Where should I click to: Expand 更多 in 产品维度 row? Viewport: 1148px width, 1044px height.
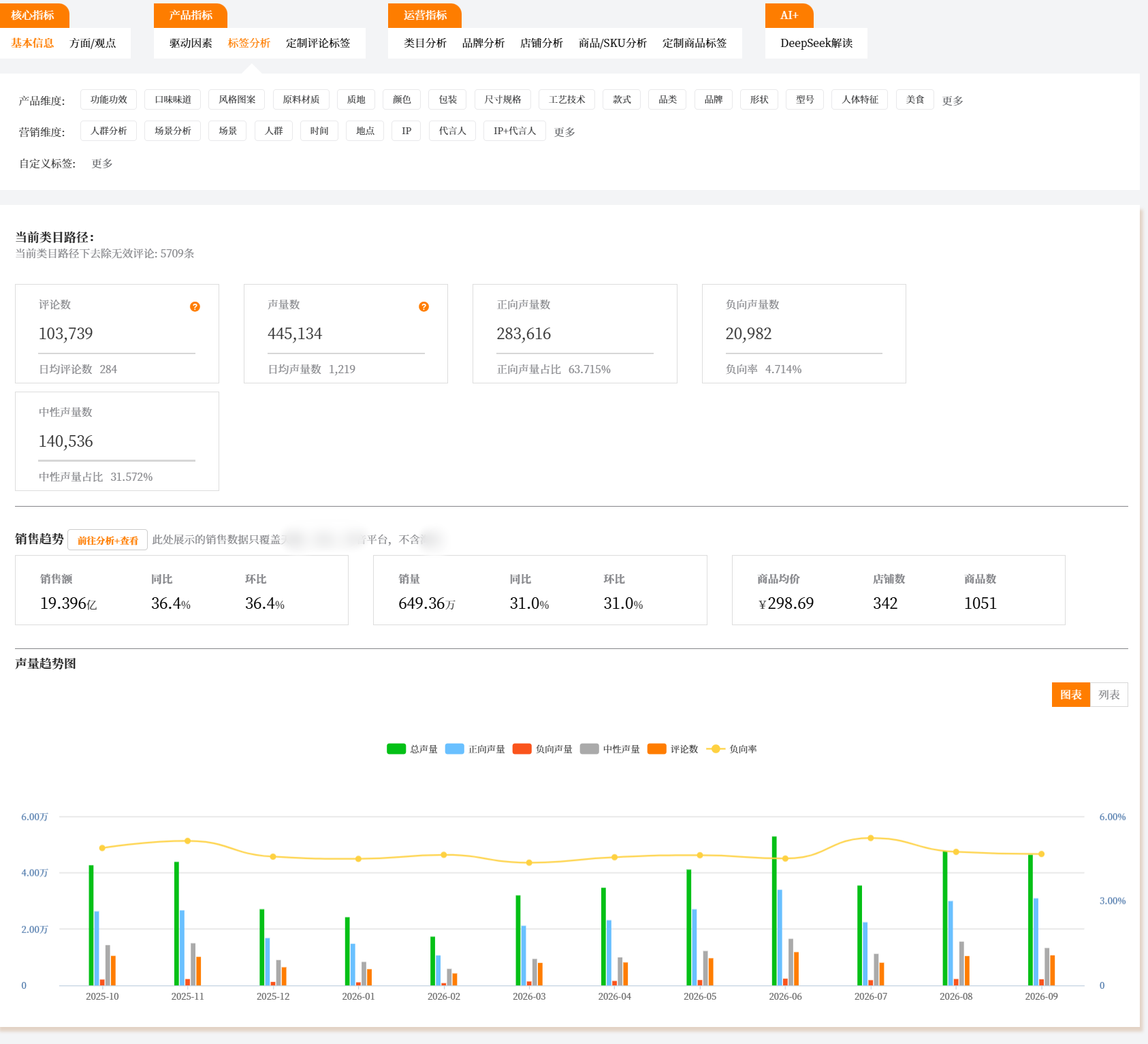[x=953, y=101]
